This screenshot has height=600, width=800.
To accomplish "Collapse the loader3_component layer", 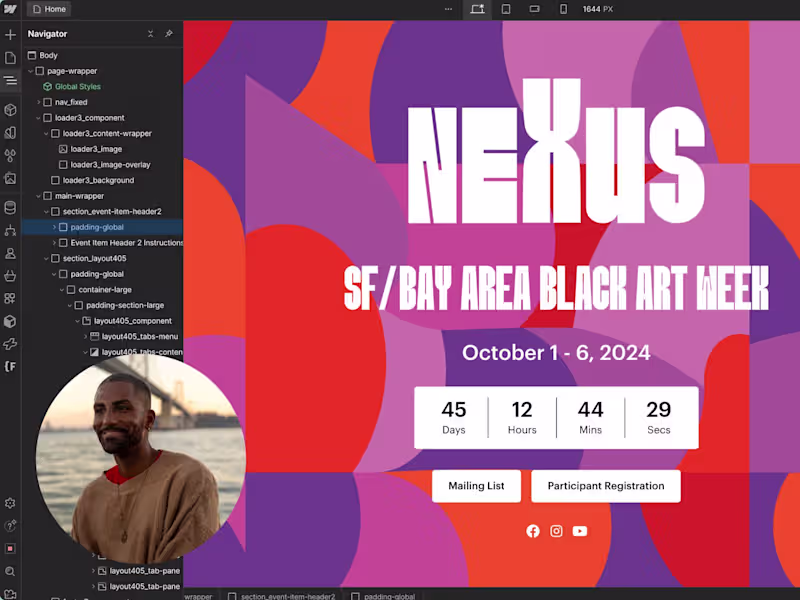I will pos(38,117).
